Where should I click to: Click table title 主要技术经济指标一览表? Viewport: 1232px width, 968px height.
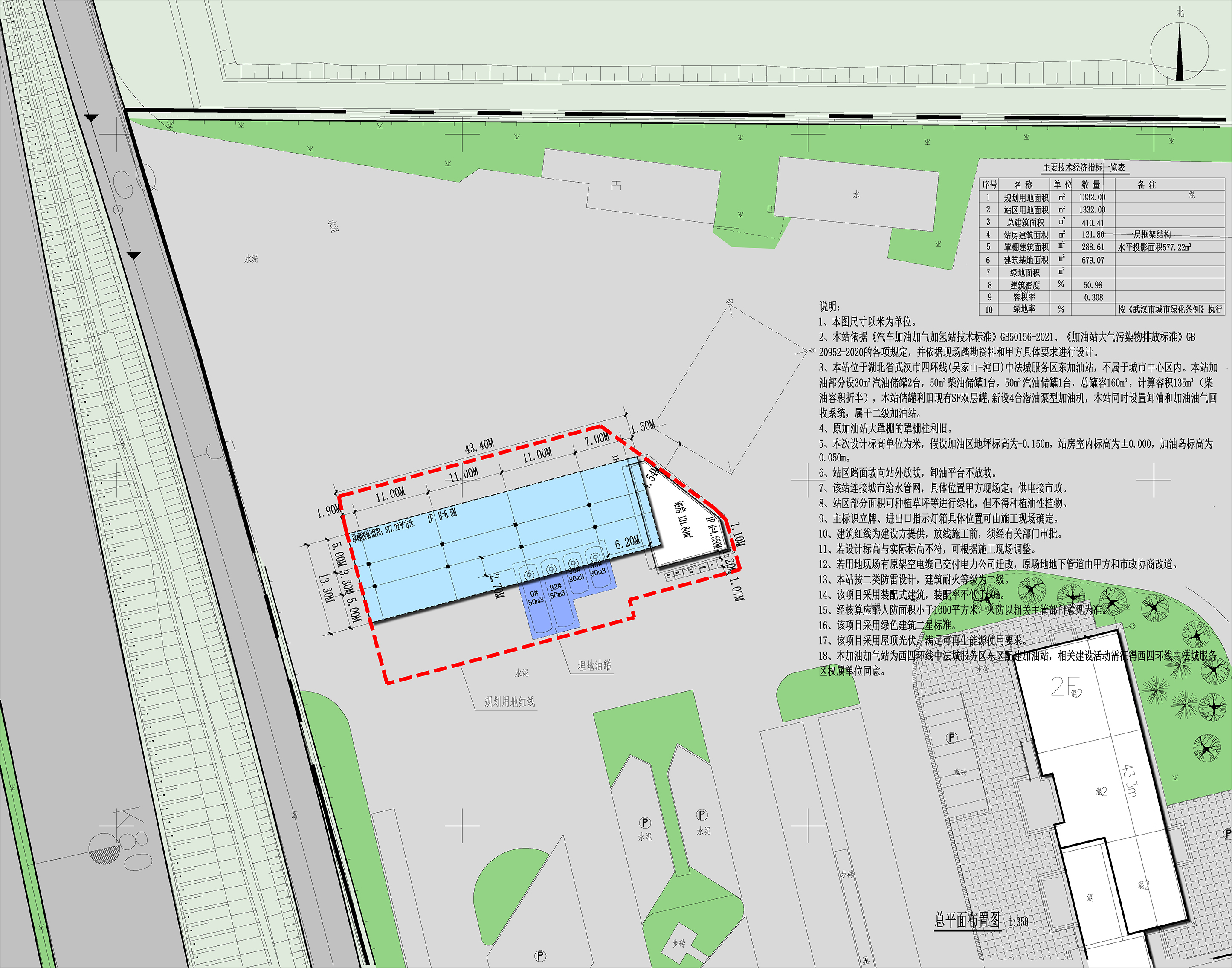[x=1084, y=168]
